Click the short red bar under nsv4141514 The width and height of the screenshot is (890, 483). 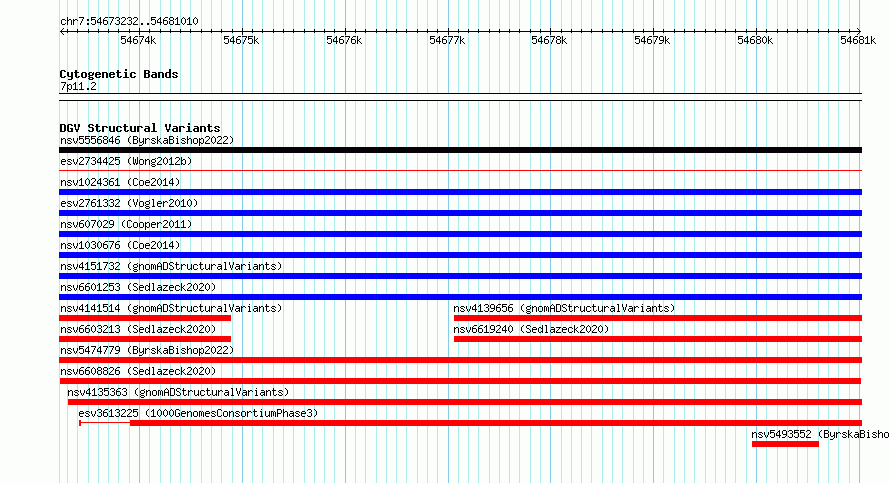[x=145, y=318]
